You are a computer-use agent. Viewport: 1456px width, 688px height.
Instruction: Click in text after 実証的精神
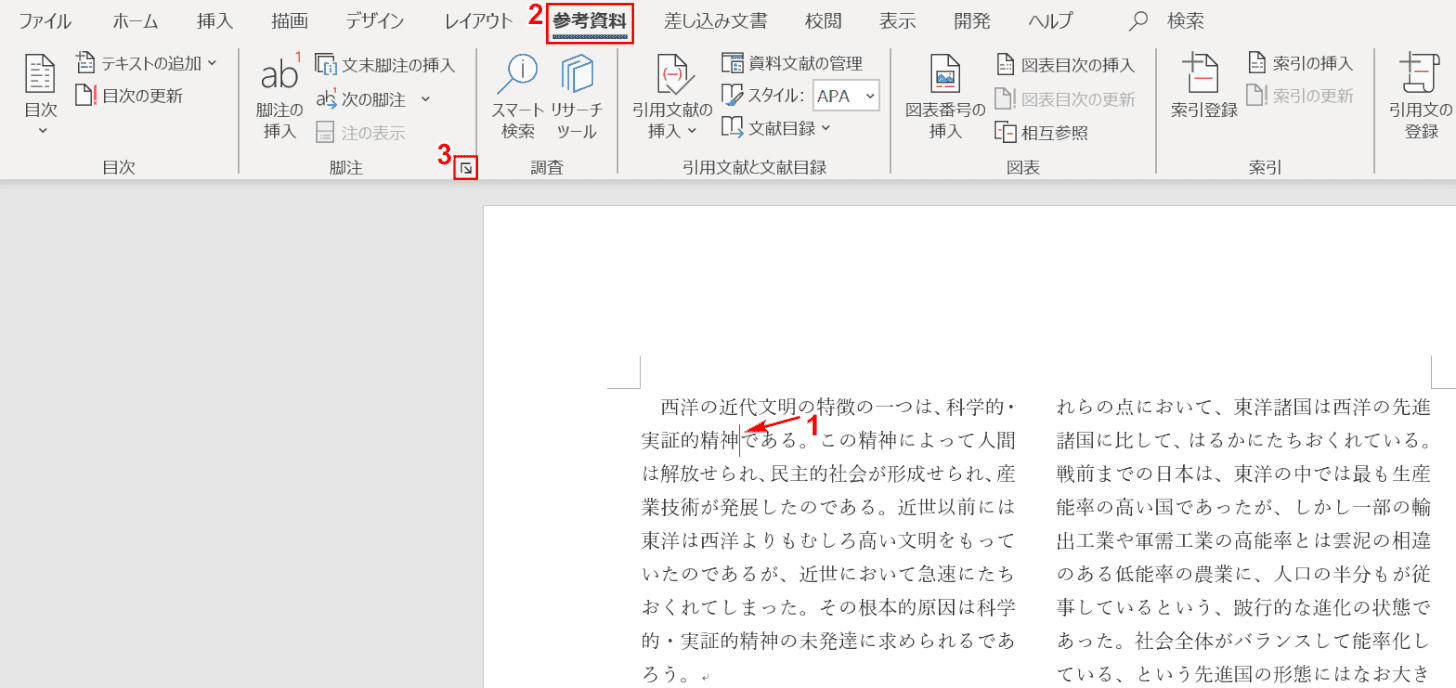[x=740, y=440]
